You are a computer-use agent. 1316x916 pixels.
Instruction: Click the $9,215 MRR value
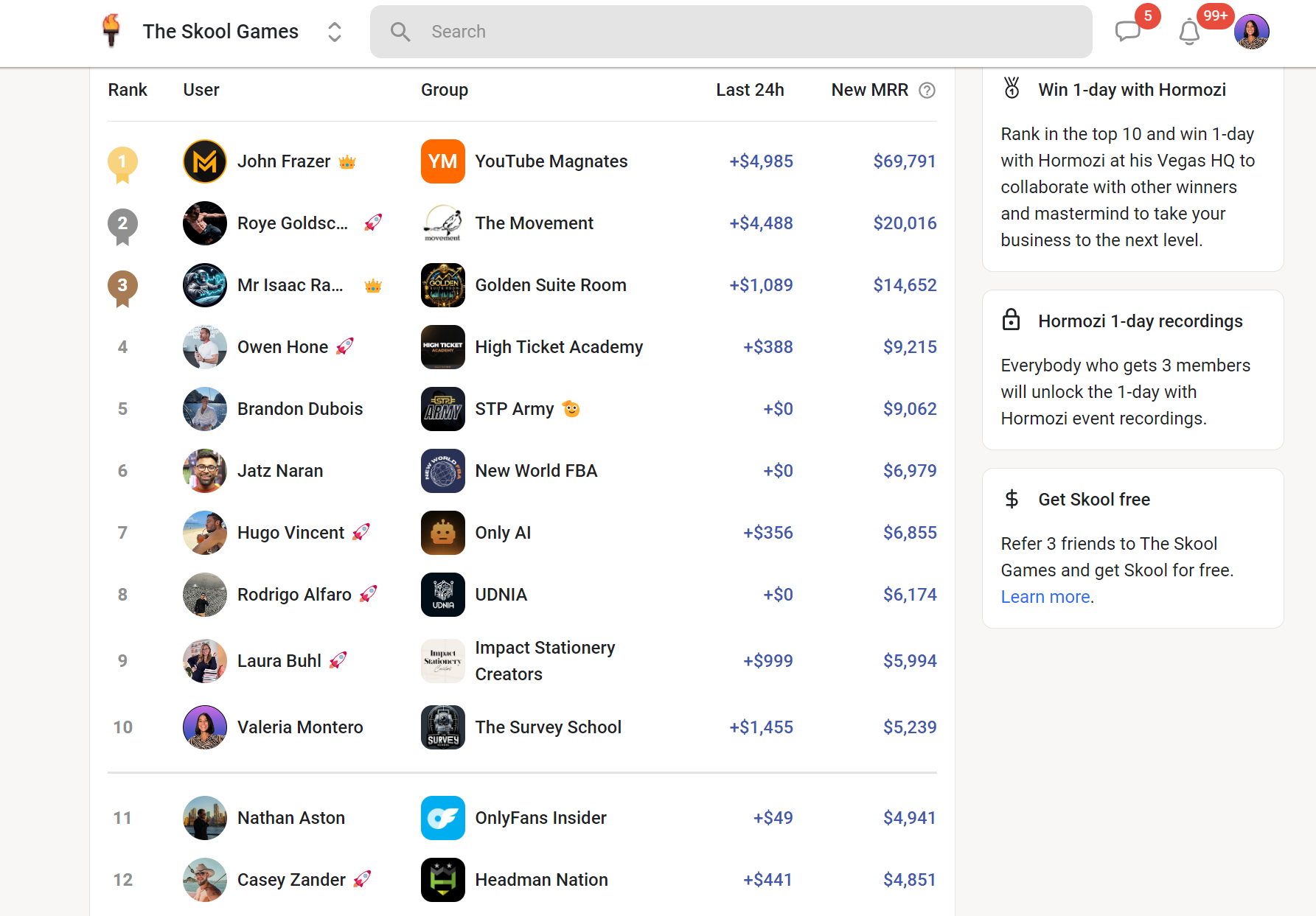tap(910, 347)
